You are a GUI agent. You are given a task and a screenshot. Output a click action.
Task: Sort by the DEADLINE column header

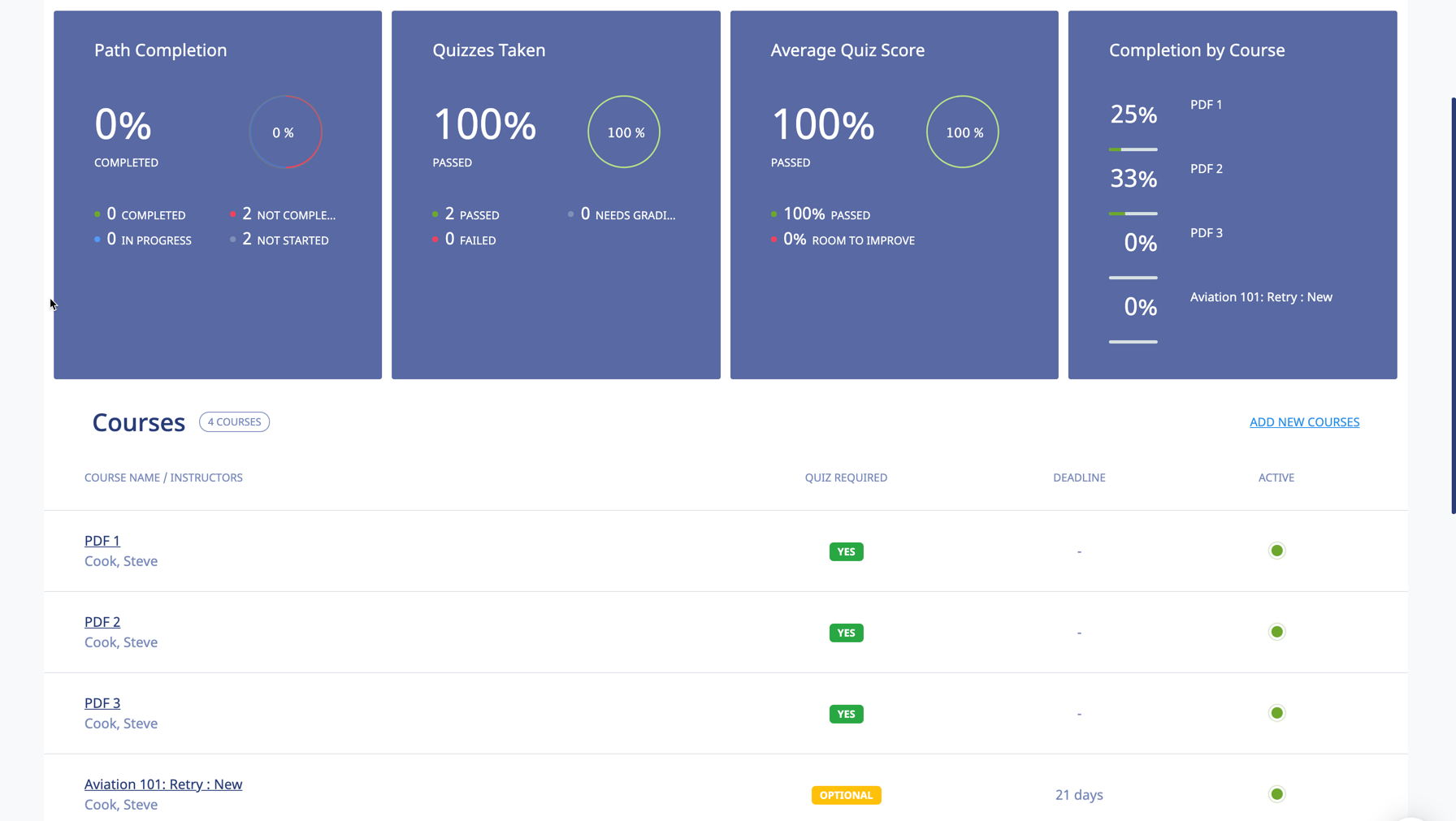pos(1079,477)
